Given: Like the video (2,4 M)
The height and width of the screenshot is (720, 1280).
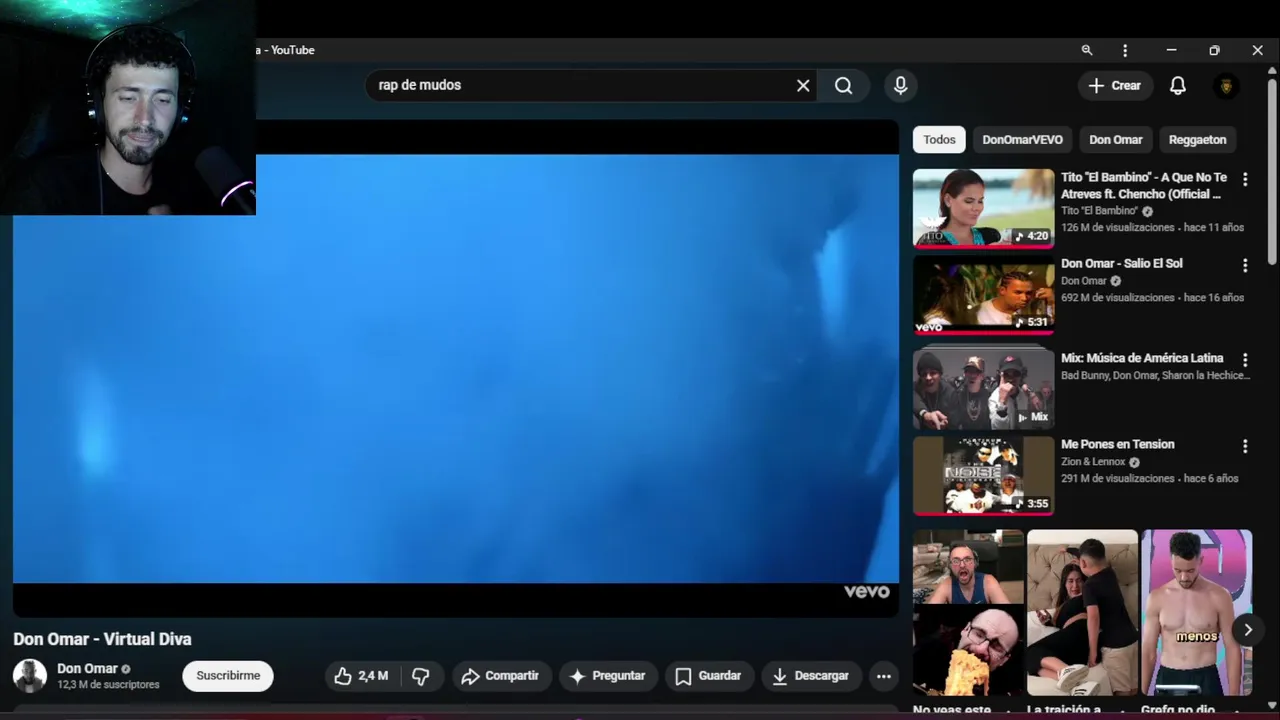Looking at the screenshot, I should (x=361, y=676).
